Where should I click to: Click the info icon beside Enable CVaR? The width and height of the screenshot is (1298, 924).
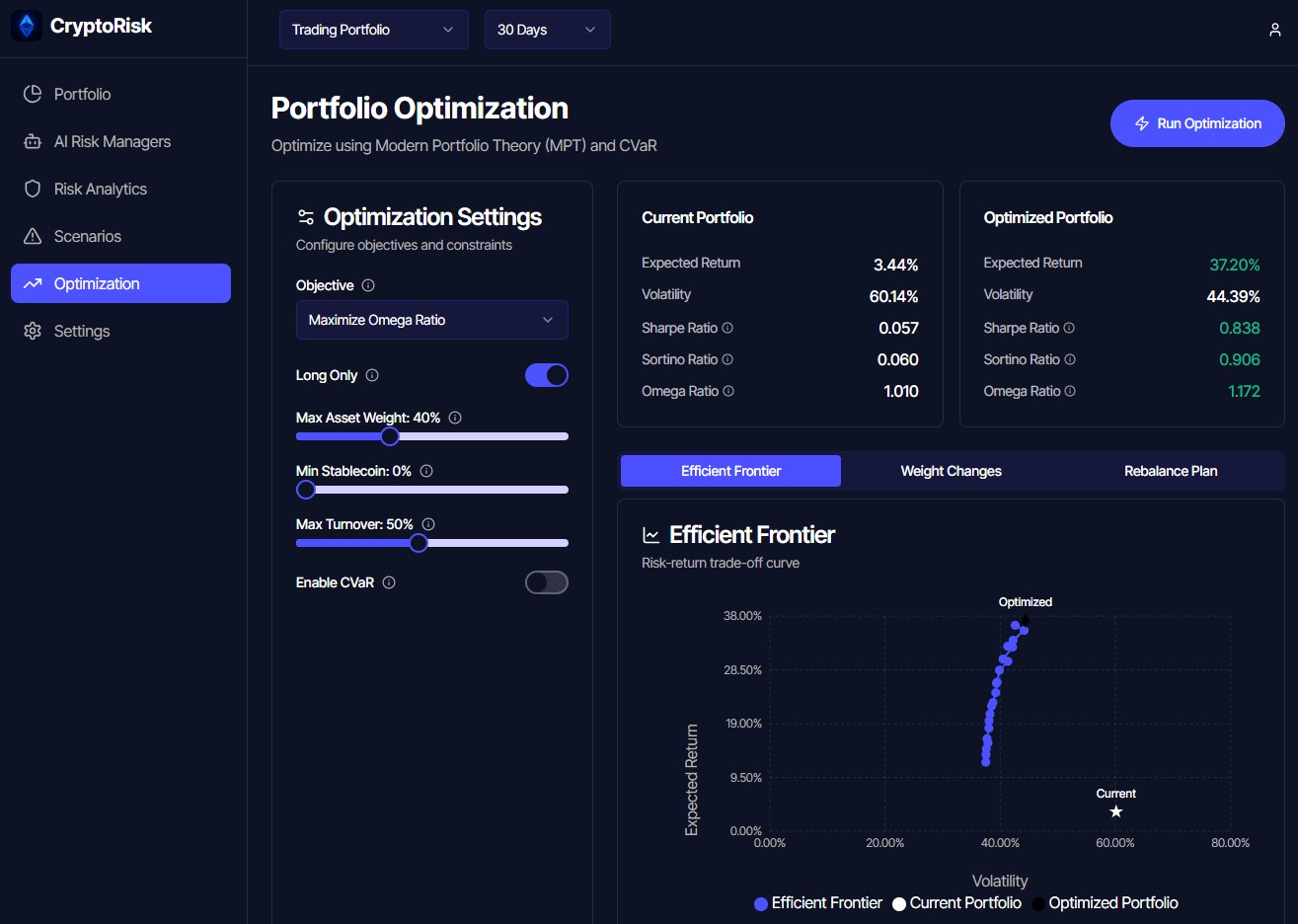(x=389, y=582)
